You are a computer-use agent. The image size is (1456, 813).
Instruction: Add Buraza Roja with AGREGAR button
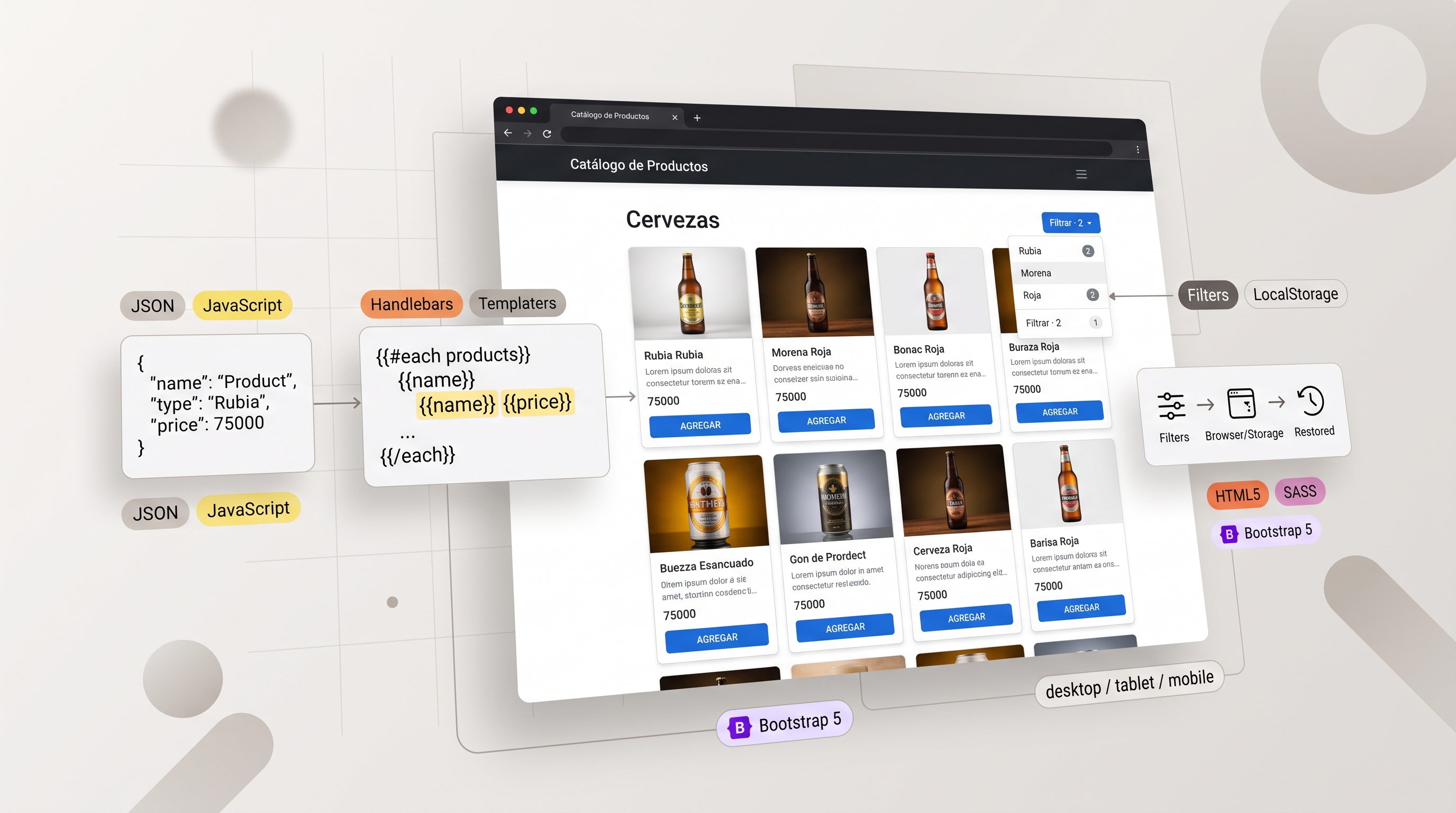tap(1059, 412)
